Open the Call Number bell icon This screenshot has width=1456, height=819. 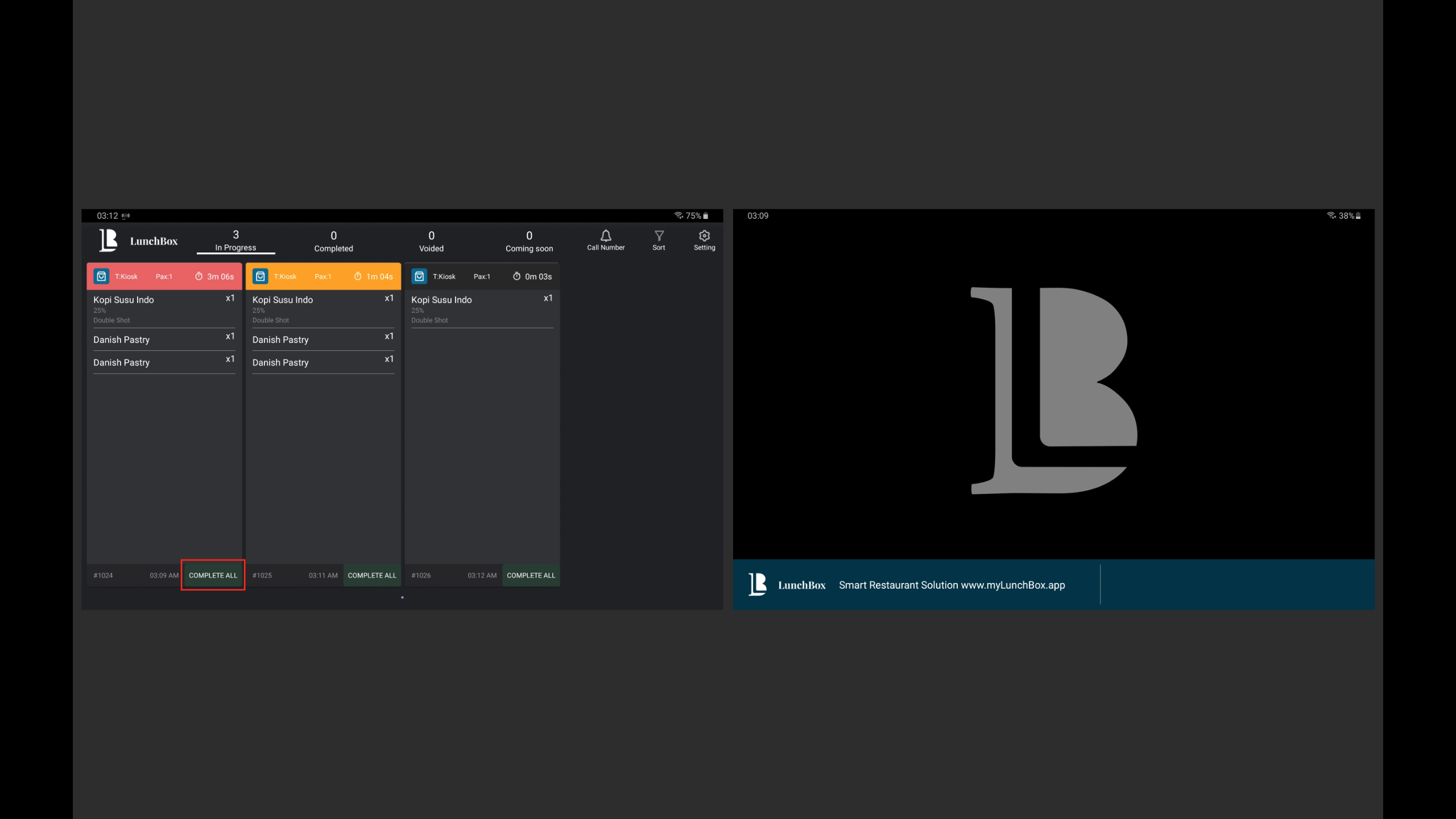tap(606, 236)
